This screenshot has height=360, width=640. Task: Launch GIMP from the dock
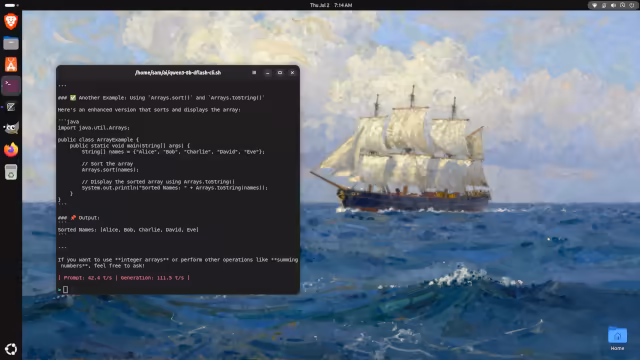[11, 129]
